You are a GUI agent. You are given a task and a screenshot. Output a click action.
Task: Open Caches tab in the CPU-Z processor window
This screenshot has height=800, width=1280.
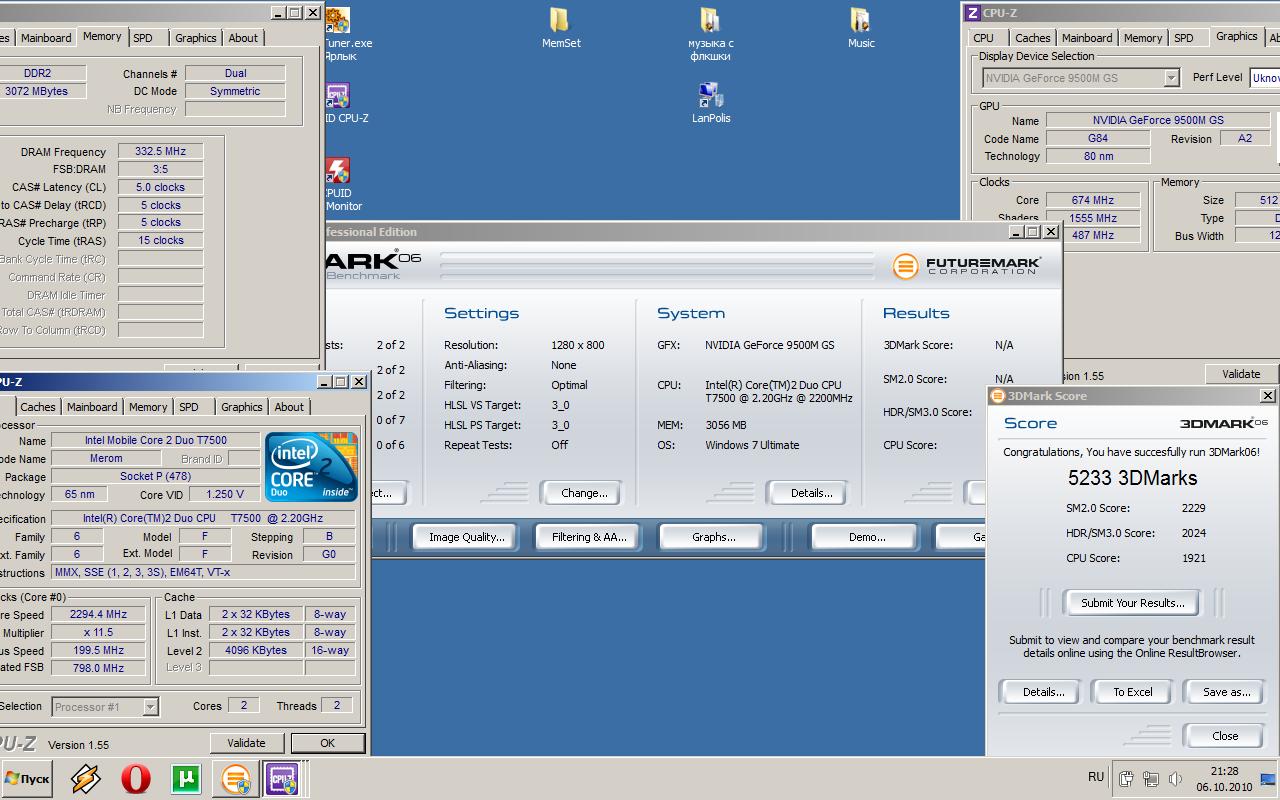(38, 407)
